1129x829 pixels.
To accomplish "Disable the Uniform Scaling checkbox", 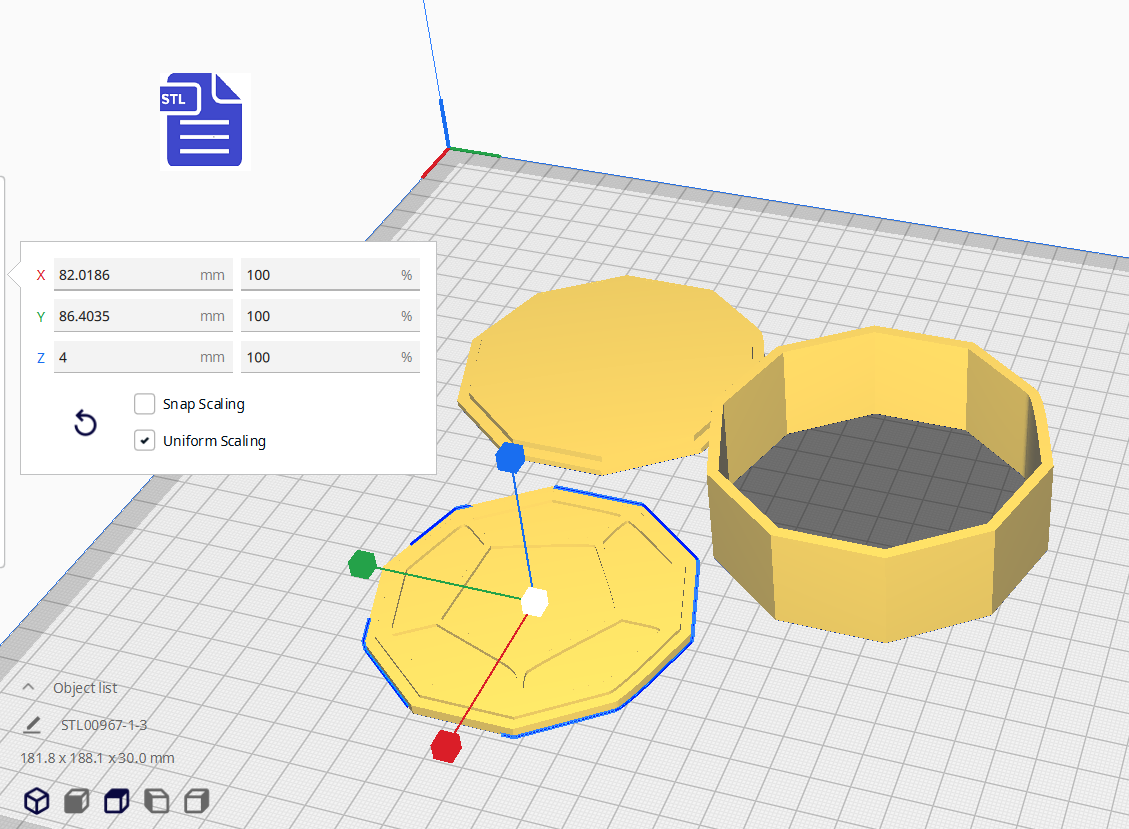I will 145,440.
